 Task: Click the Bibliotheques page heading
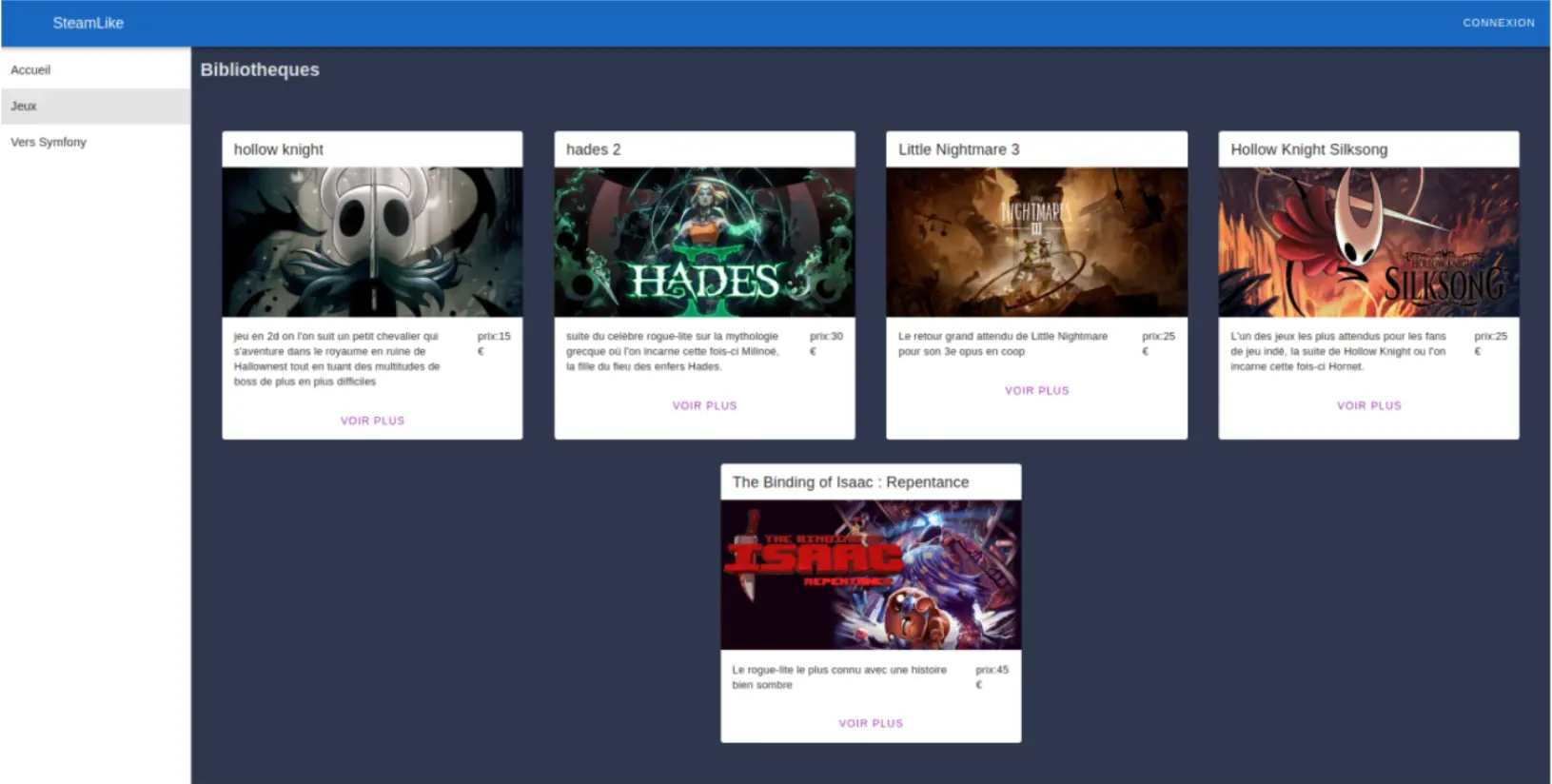pos(260,70)
